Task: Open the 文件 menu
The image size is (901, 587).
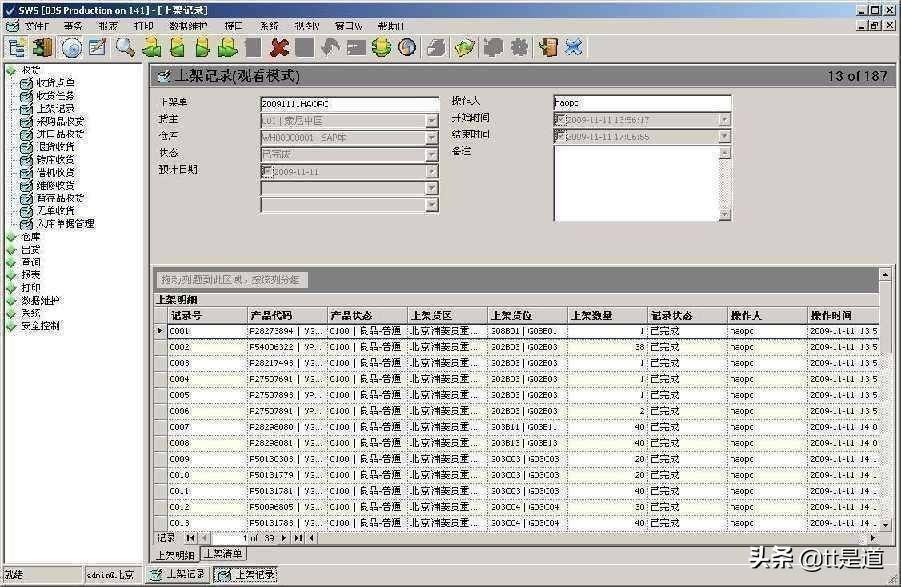Action: point(36,26)
